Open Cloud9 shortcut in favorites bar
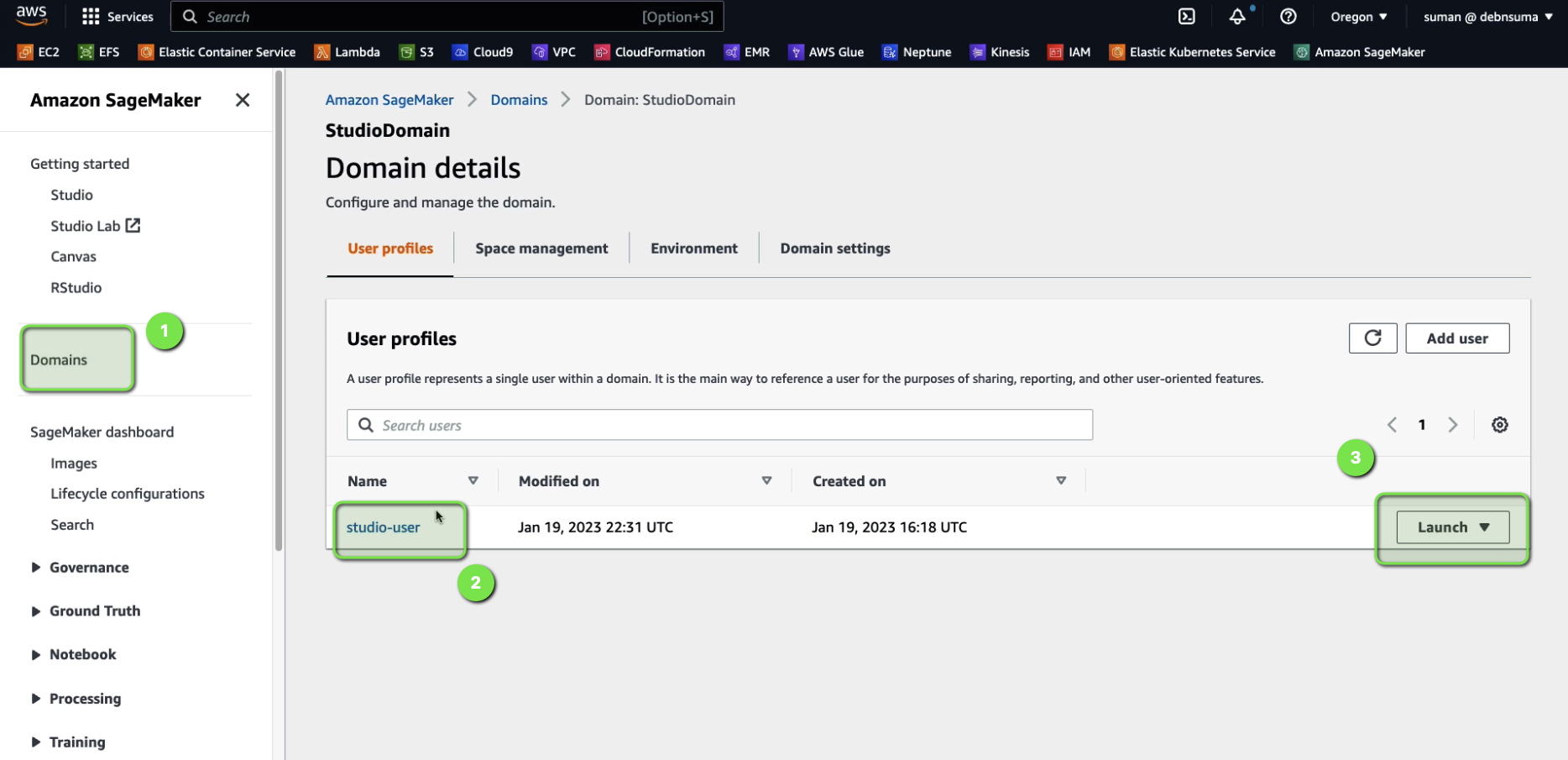 [483, 52]
